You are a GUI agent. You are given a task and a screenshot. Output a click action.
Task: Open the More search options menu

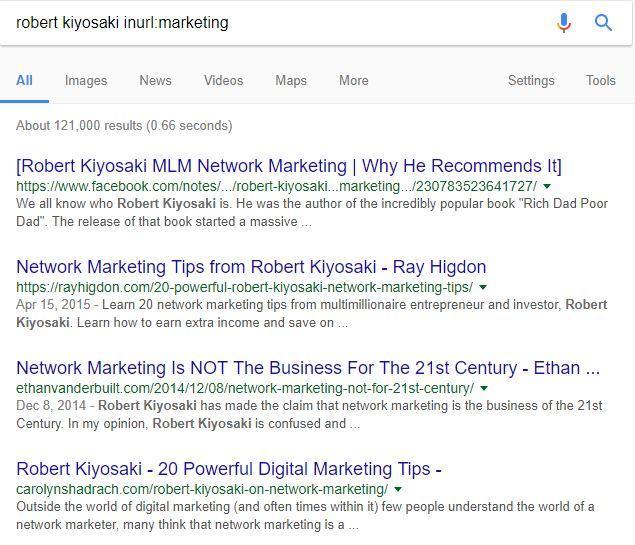[x=354, y=81]
